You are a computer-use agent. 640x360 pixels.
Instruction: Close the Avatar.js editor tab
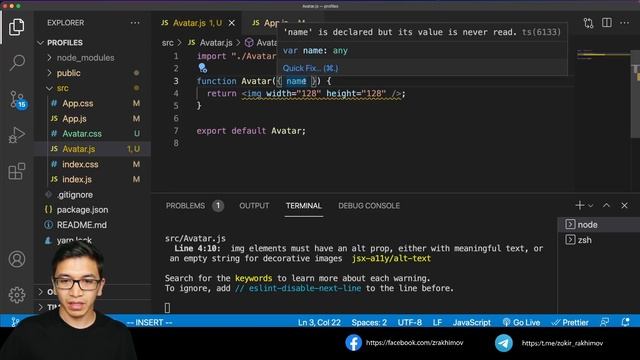(231, 23)
